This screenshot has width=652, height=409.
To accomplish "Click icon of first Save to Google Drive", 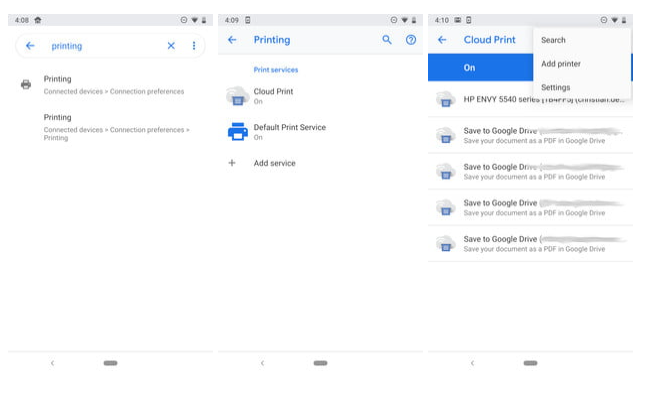I will [x=445, y=136].
